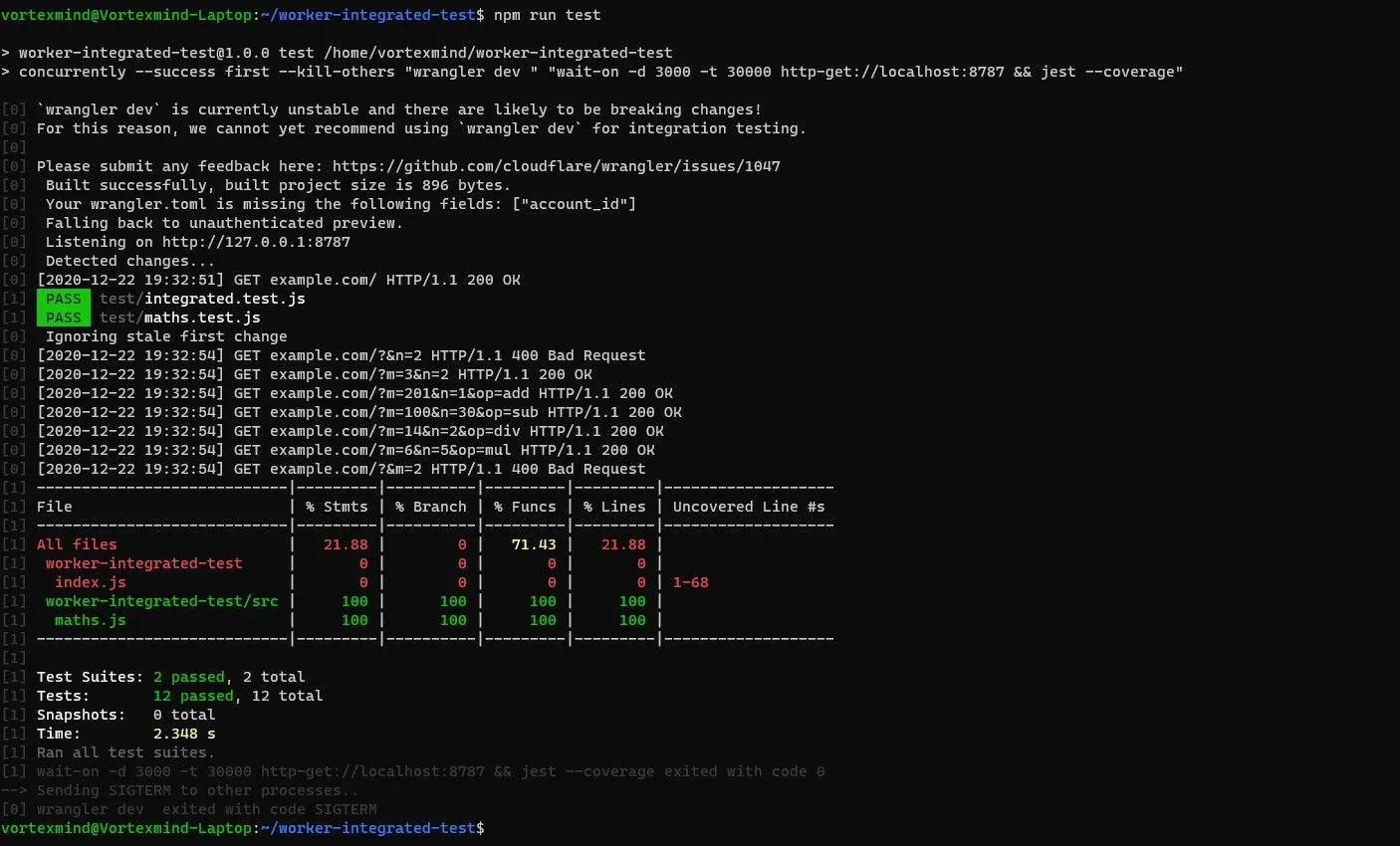
Task: Select the '?&n=2' 400 Bad Request log line
Action: [342, 355]
